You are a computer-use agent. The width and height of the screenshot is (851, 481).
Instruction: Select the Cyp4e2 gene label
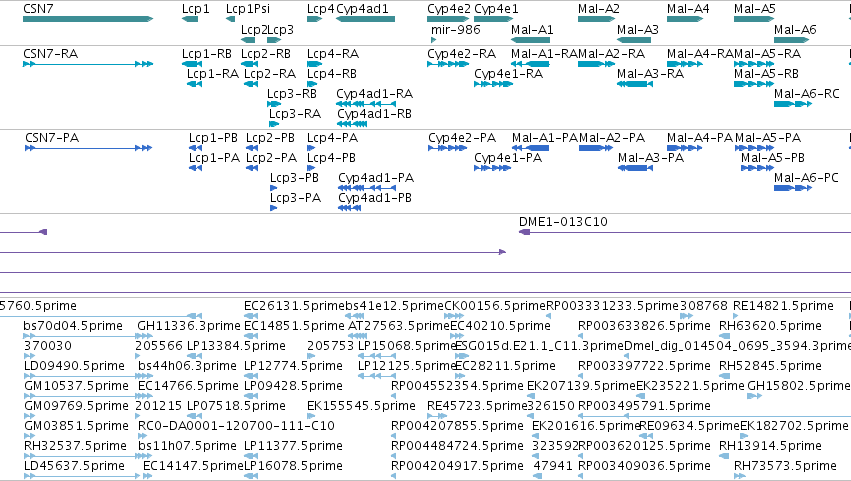coord(449,9)
